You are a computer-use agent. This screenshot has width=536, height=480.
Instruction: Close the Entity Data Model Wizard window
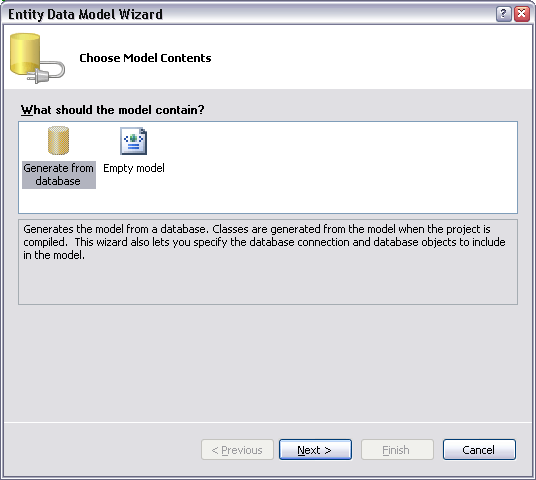tap(522, 14)
